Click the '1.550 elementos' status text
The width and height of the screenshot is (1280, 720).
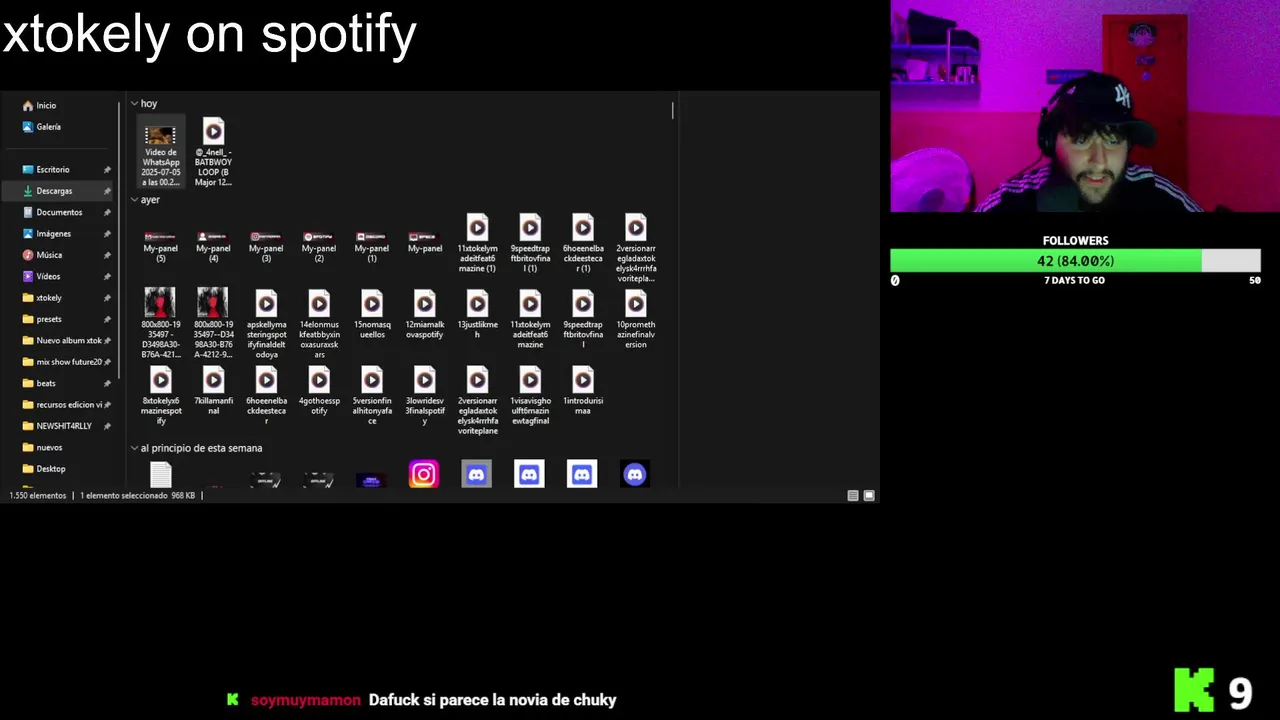click(x=38, y=495)
